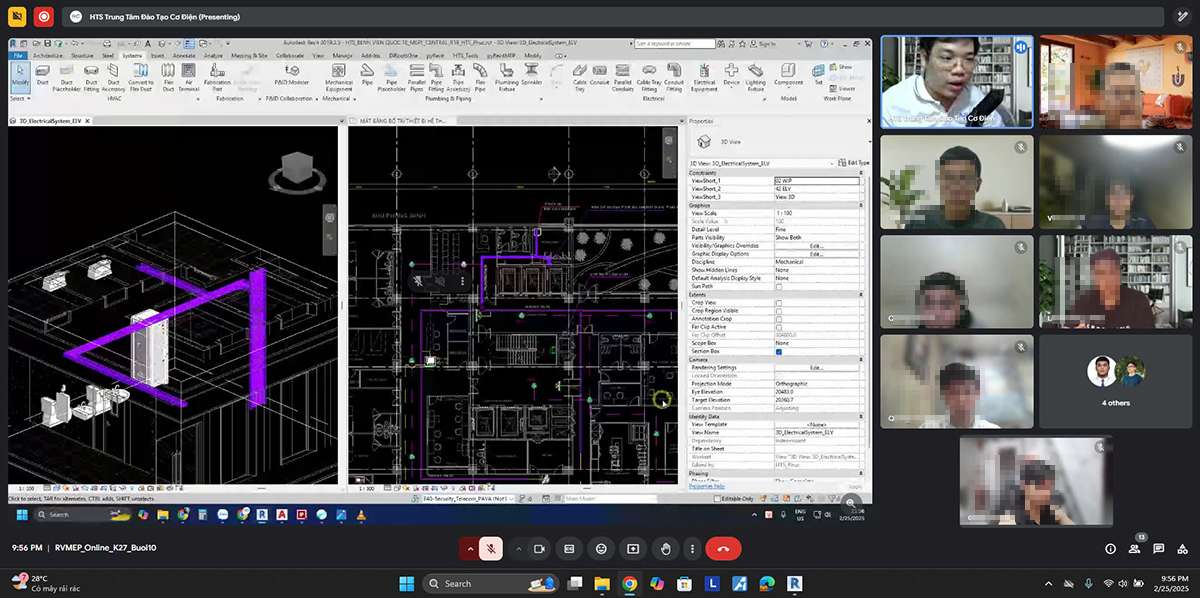Viewport: 1200px width, 598px height.
Task: Open audio settings arrow beside microphone
Action: (x=470, y=548)
